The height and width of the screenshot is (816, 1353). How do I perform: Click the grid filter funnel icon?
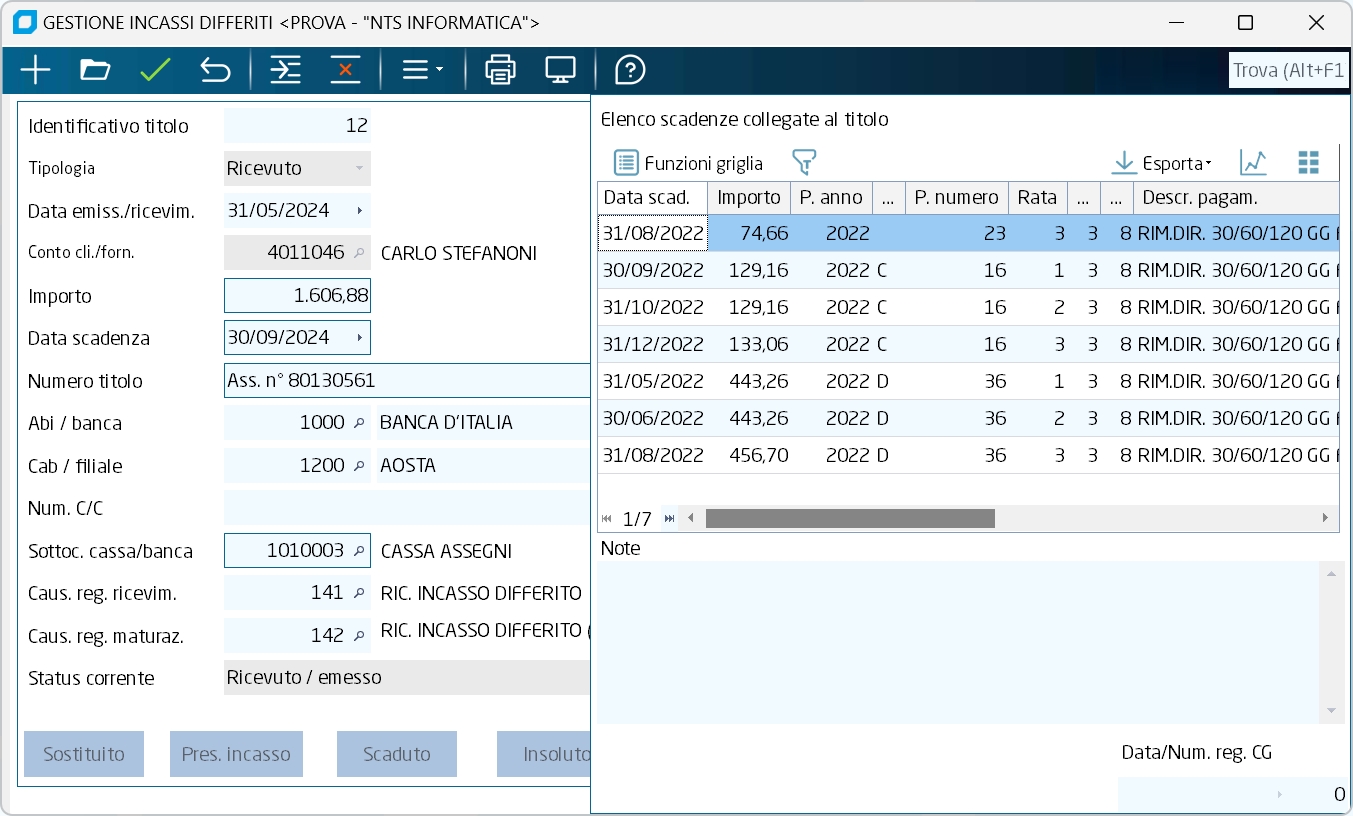[x=804, y=163]
